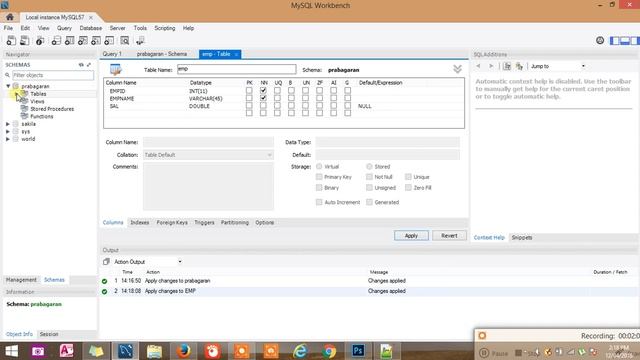The width and height of the screenshot is (640, 360).
Task: Click the Windows Start button
Action: 11,351
